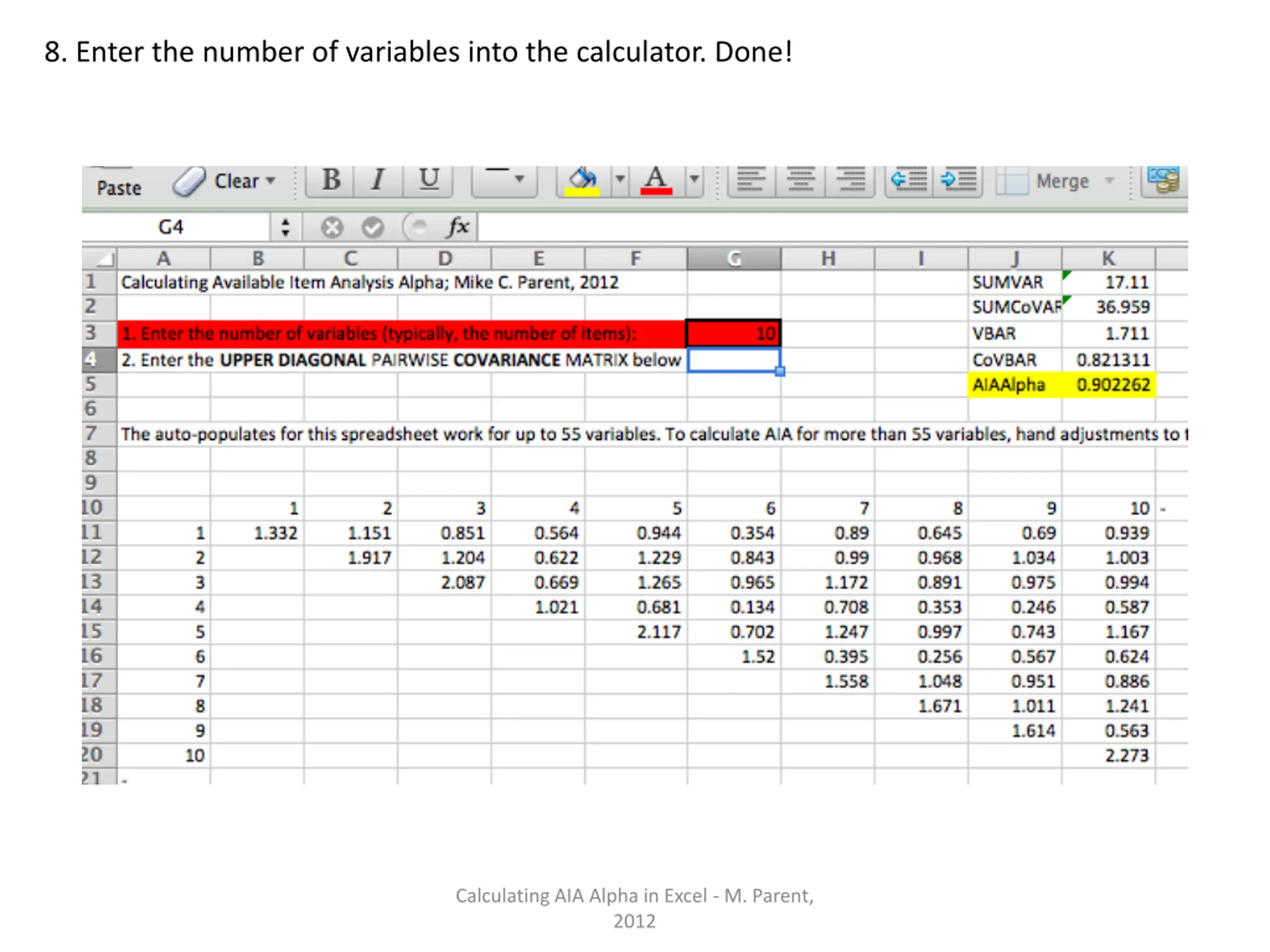Click the cell with value 1.614

tap(1015, 730)
